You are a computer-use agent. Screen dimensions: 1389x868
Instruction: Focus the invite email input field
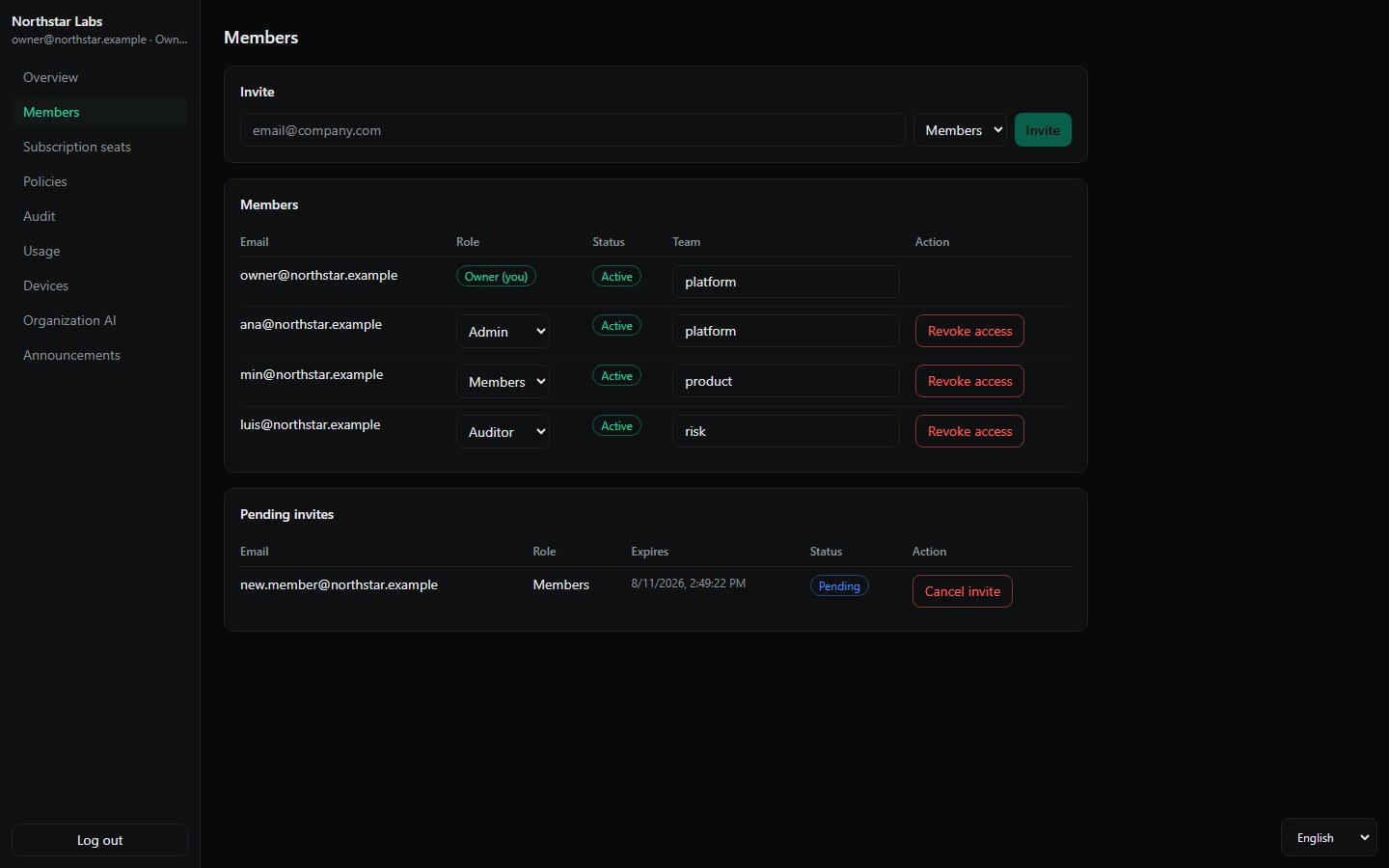point(573,130)
